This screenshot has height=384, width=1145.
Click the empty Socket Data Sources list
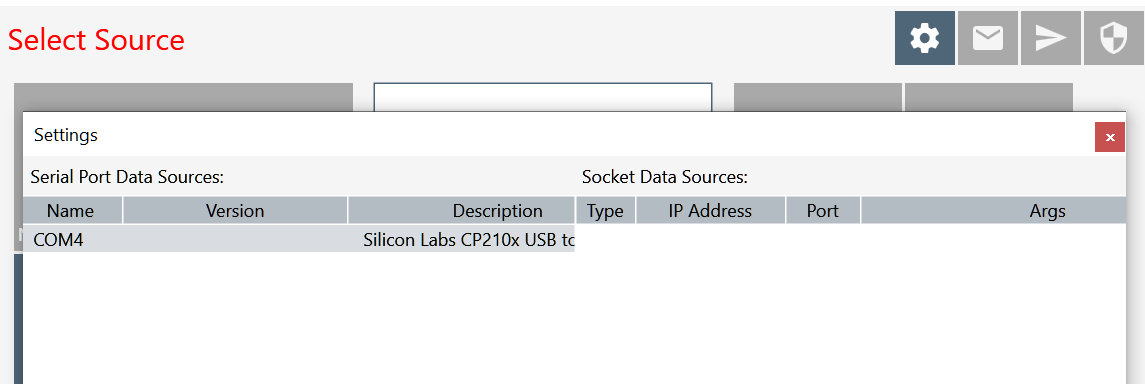[x=851, y=303]
